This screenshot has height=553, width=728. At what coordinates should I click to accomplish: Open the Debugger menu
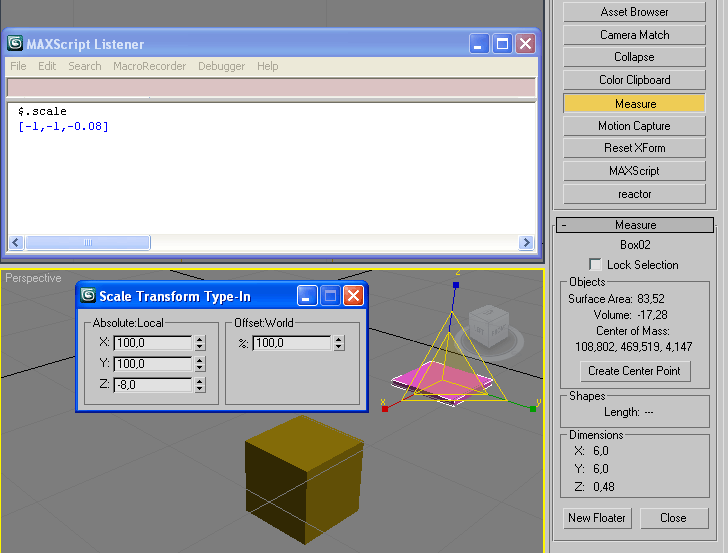221,66
